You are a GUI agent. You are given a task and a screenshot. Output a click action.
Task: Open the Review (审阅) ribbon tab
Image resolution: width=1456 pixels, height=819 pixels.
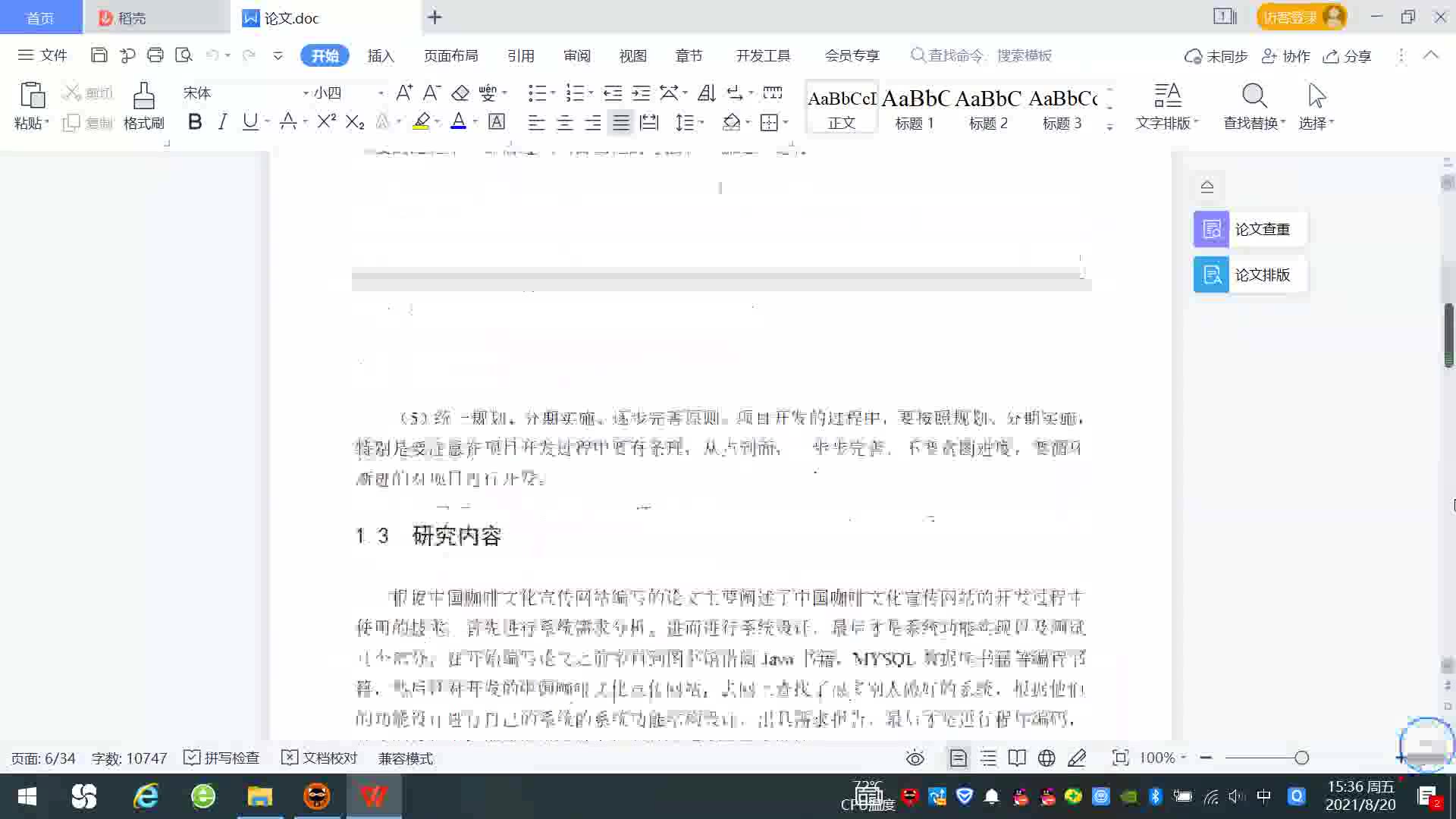click(x=576, y=55)
